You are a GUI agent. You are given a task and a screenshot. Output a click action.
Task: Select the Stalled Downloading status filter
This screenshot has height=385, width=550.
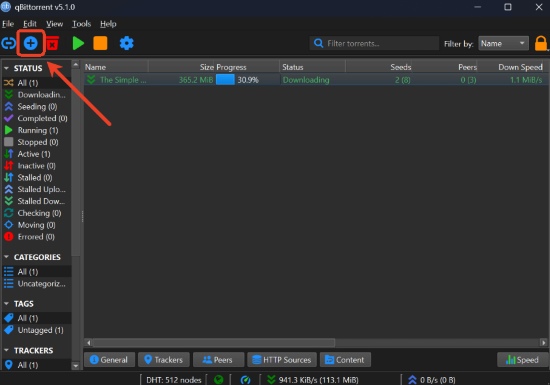pyautogui.click(x=36, y=201)
